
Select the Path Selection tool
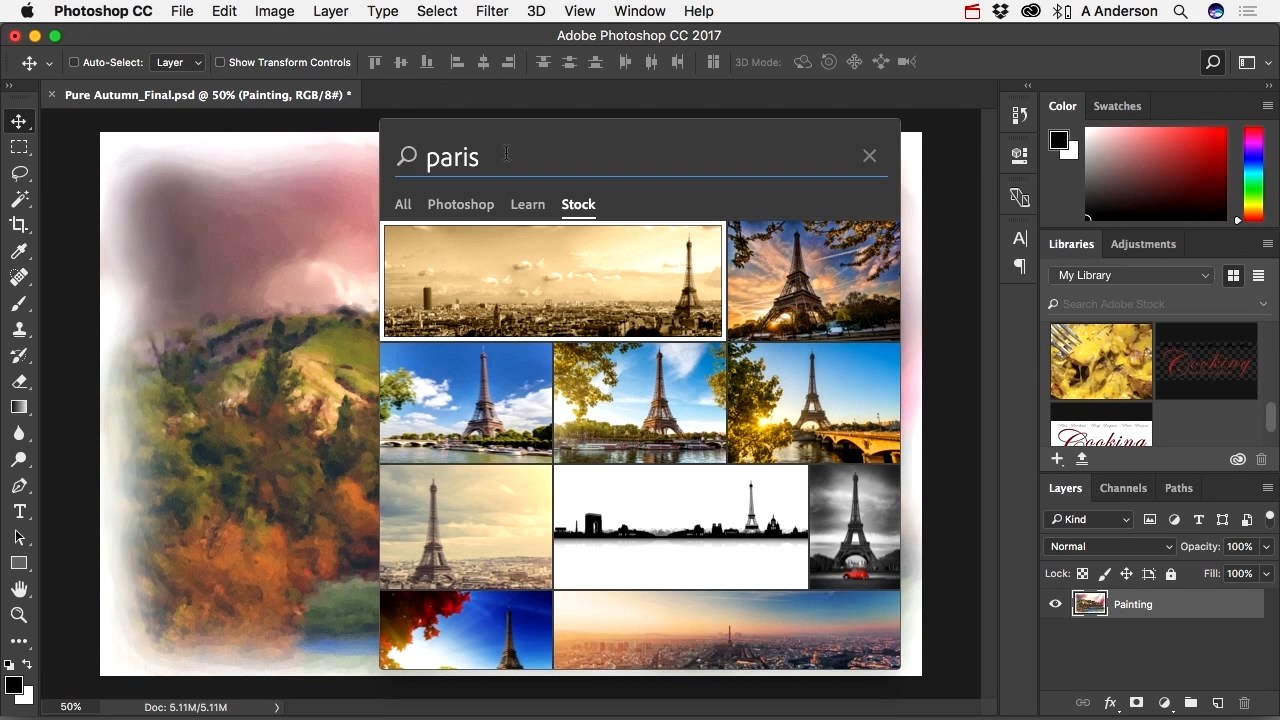pyautogui.click(x=19, y=537)
